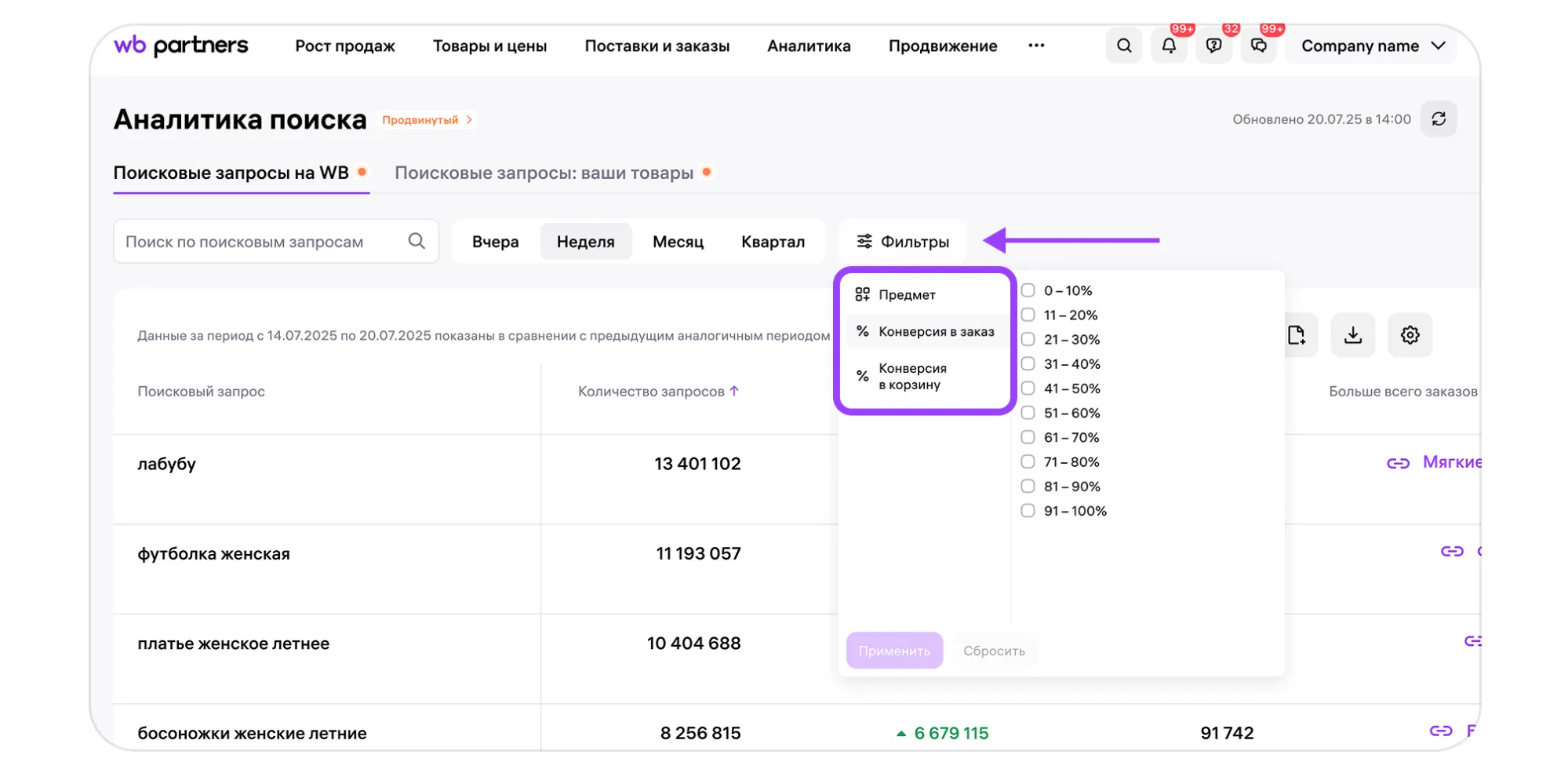
Task: Expand the three-dots more menu
Action: coord(1036,46)
